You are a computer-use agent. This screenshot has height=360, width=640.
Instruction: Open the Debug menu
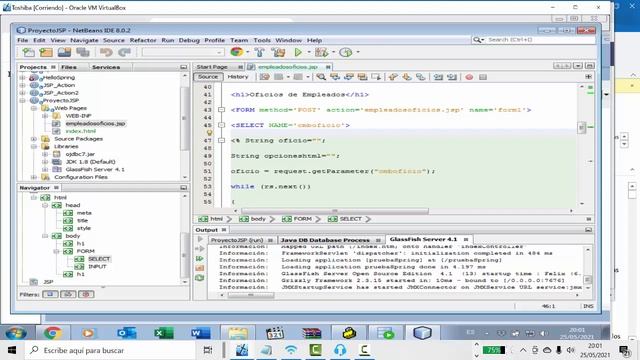coord(189,40)
